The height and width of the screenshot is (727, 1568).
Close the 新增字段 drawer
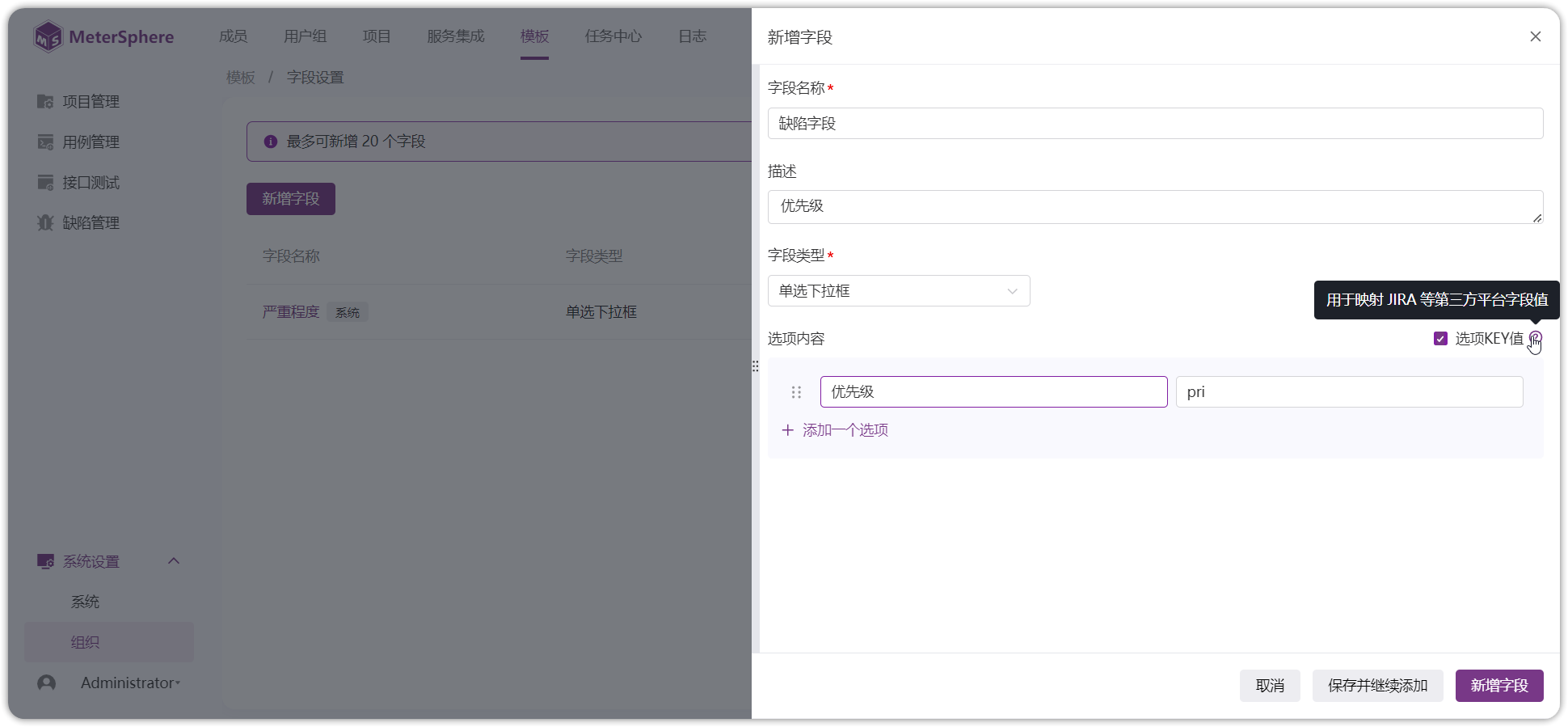[x=1536, y=36]
